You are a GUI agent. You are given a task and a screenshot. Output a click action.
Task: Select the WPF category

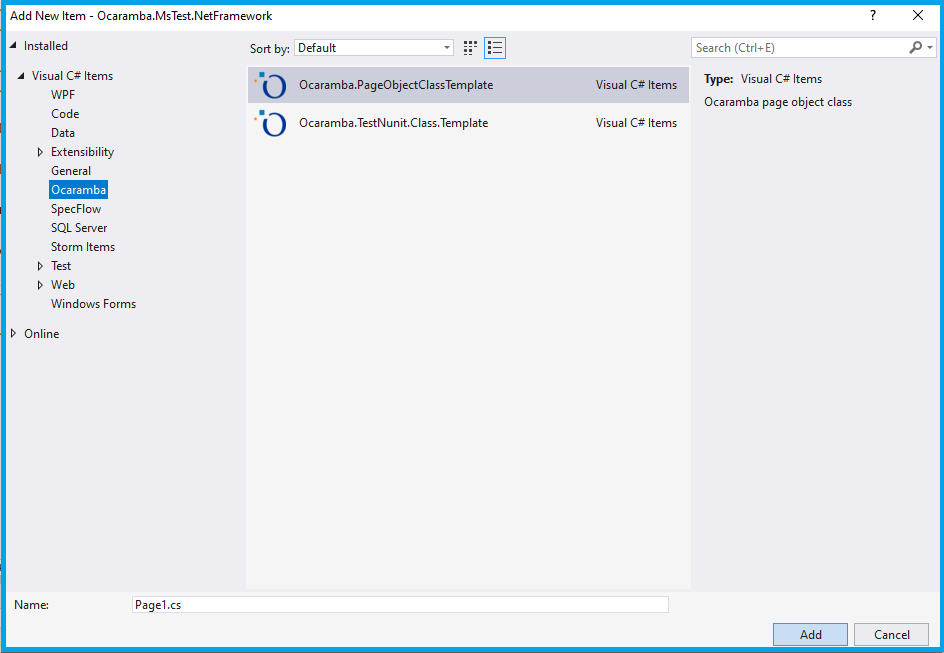click(63, 95)
